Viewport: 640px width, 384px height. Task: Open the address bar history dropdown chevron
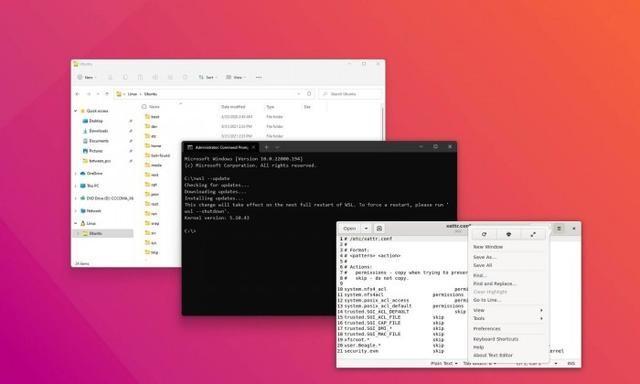[299, 94]
